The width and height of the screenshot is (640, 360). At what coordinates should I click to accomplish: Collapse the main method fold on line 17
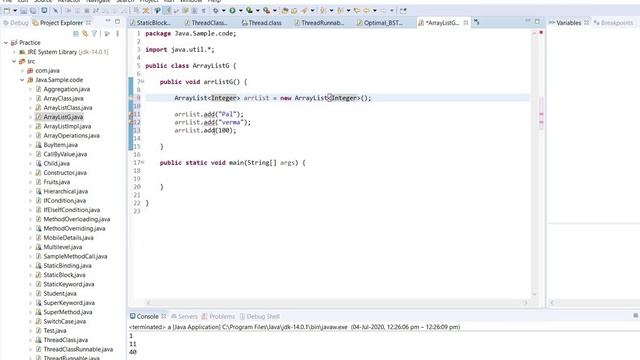pos(143,162)
